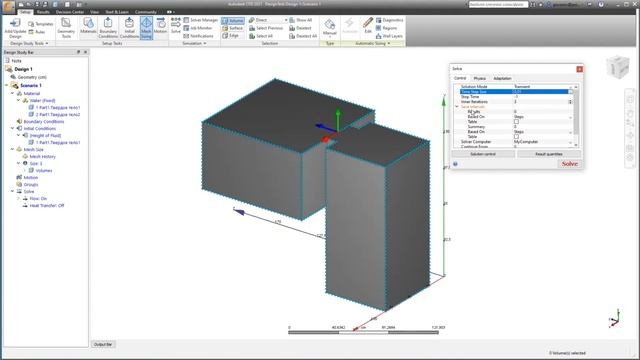The image size is (640, 360).
Task: Click the Result quantities button
Action: point(549,154)
